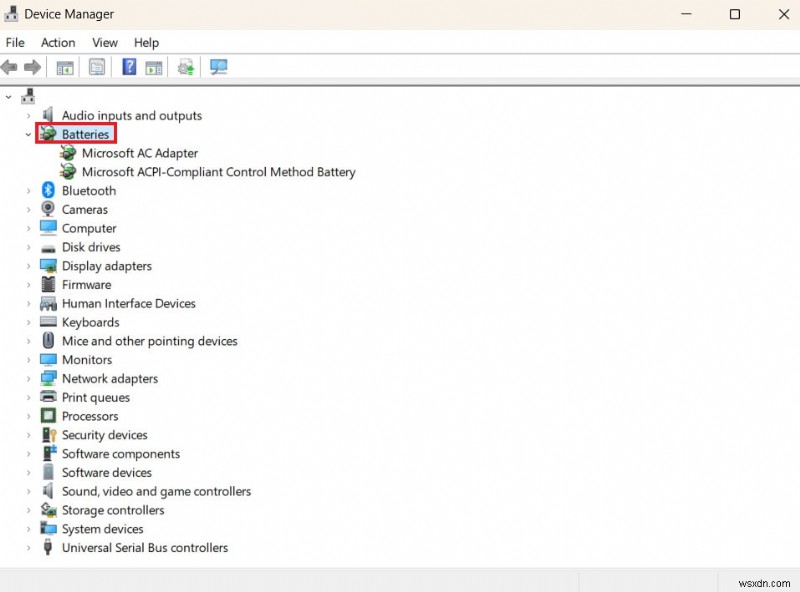
Task: Click the Universal Serial Bus controllers icon
Action: 48,547
